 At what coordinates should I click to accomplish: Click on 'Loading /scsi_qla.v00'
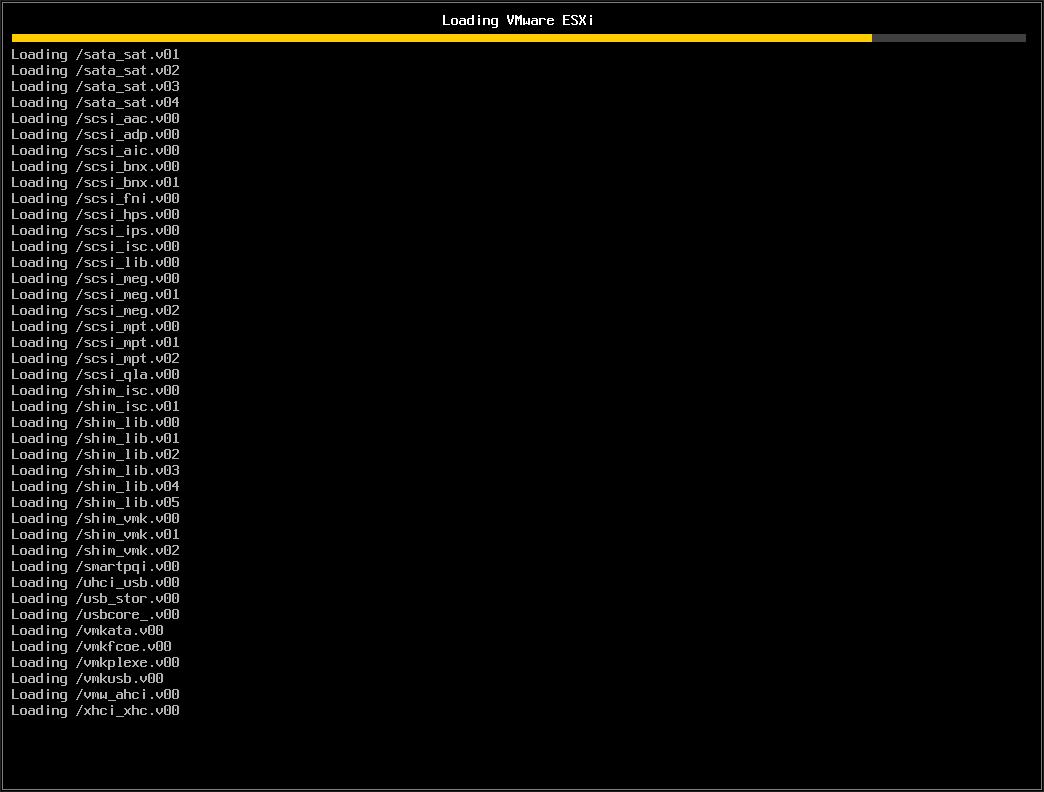95,374
